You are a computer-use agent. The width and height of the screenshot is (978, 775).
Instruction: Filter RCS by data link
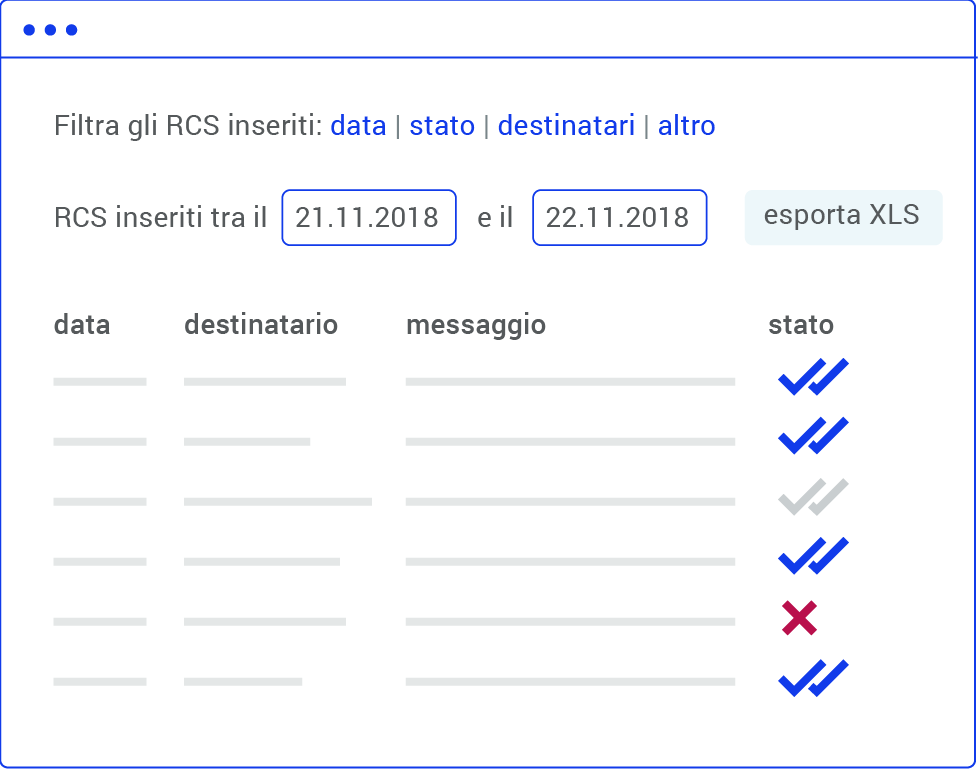358,126
